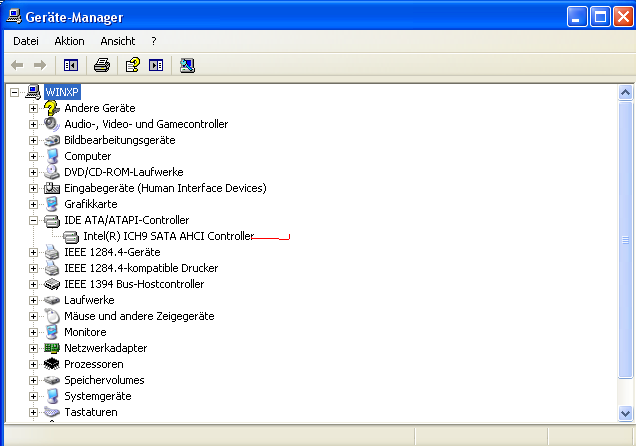
Task: Click the Netzwerkadapter network card icon
Action: coord(52,348)
